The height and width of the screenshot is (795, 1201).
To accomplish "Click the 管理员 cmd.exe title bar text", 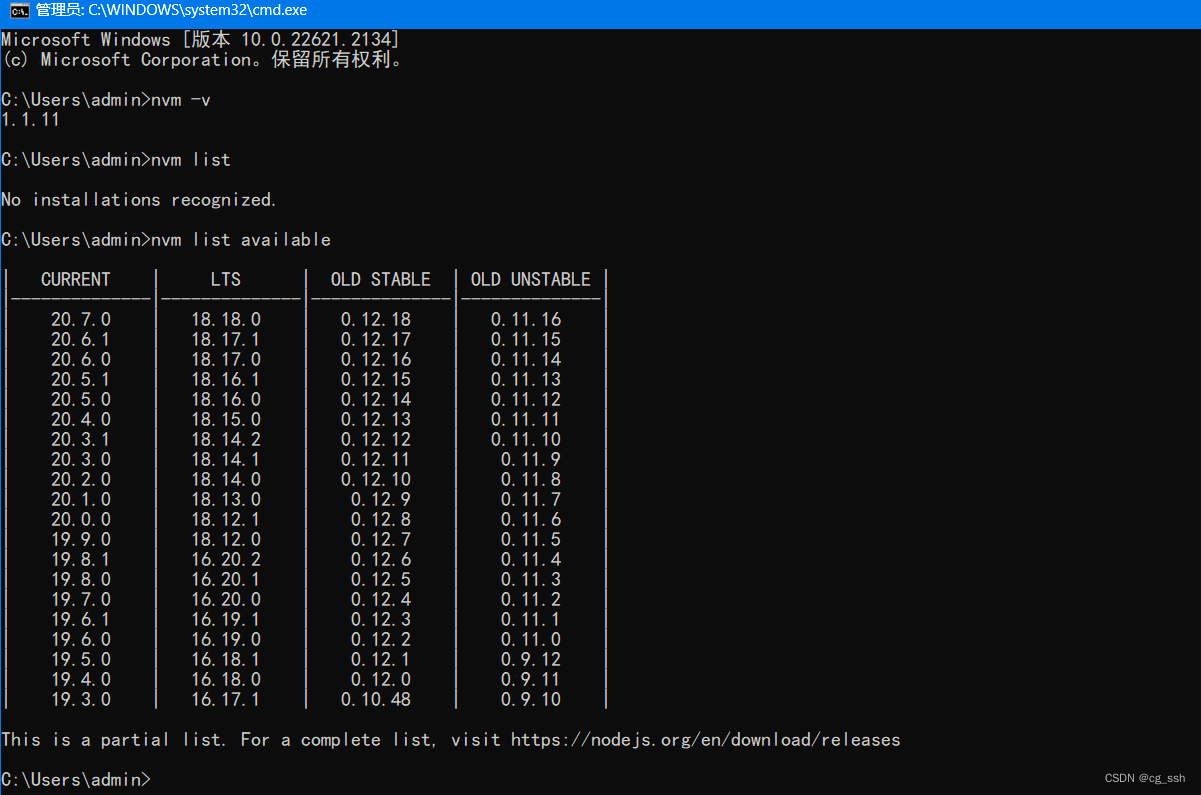I will click(x=170, y=10).
